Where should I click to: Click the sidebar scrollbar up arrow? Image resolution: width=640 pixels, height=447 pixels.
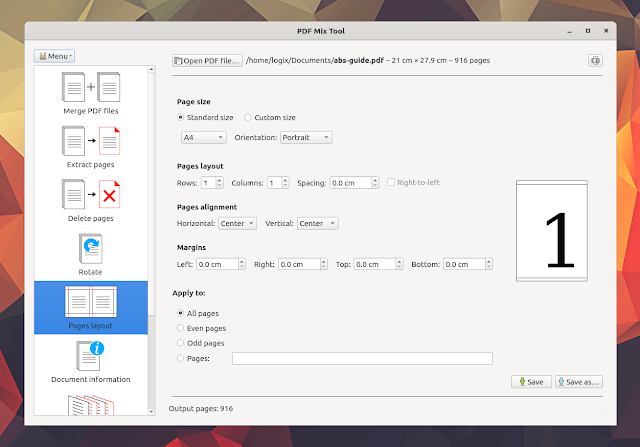pyautogui.click(x=151, y=69)
